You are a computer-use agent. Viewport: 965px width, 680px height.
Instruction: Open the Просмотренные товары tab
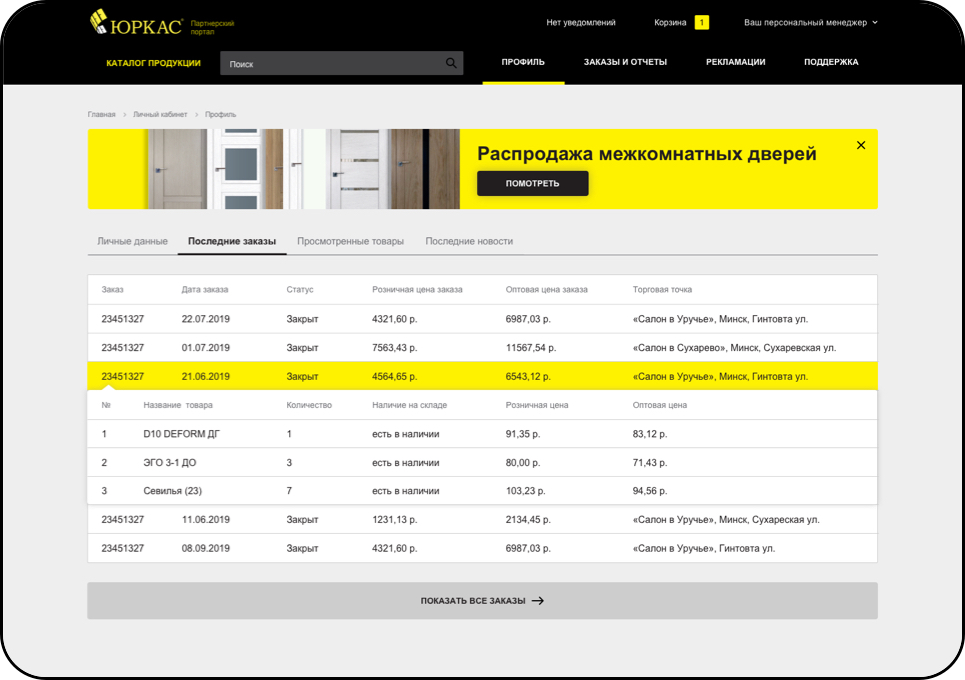(350, 241)
